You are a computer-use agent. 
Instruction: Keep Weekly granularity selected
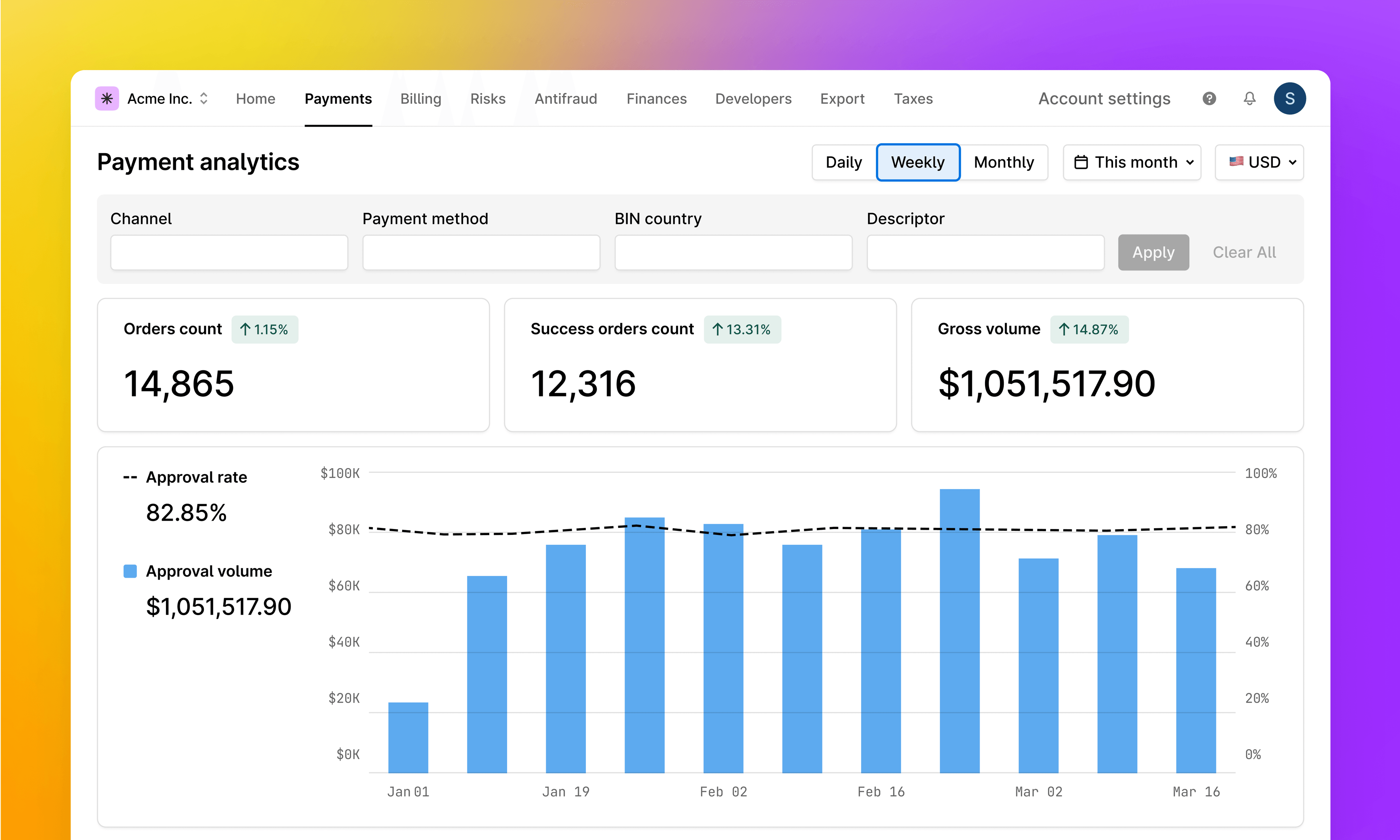click(x=918, y=163)
